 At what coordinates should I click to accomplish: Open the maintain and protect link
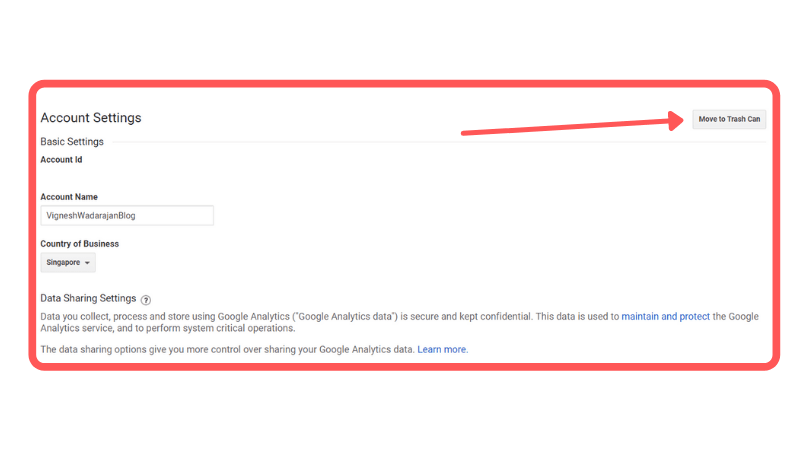(x=665, y=316)
